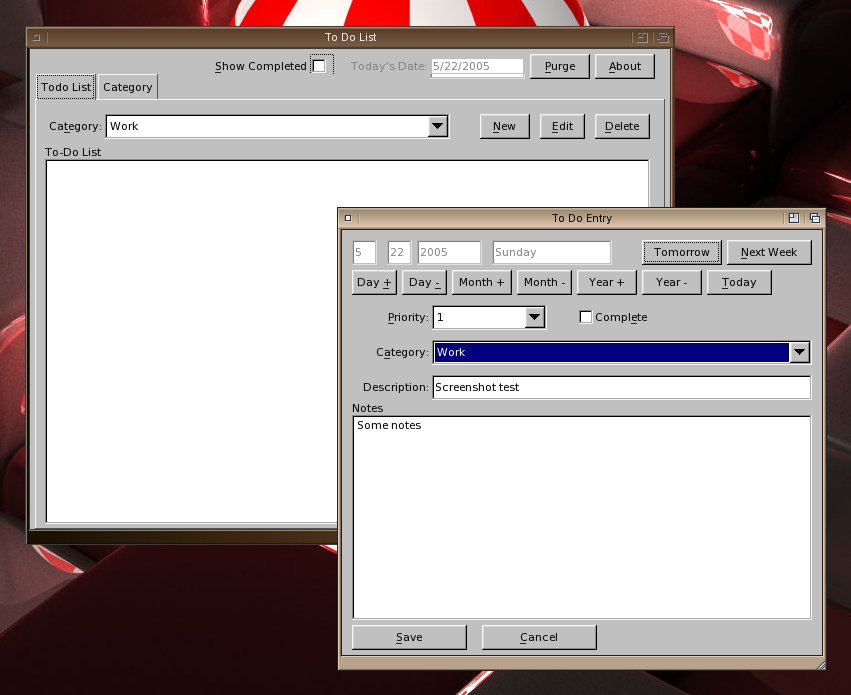The width and height of the screenshot is (851, 695).
Task: Set date to Tomorrow
Action: coord(682,252)
